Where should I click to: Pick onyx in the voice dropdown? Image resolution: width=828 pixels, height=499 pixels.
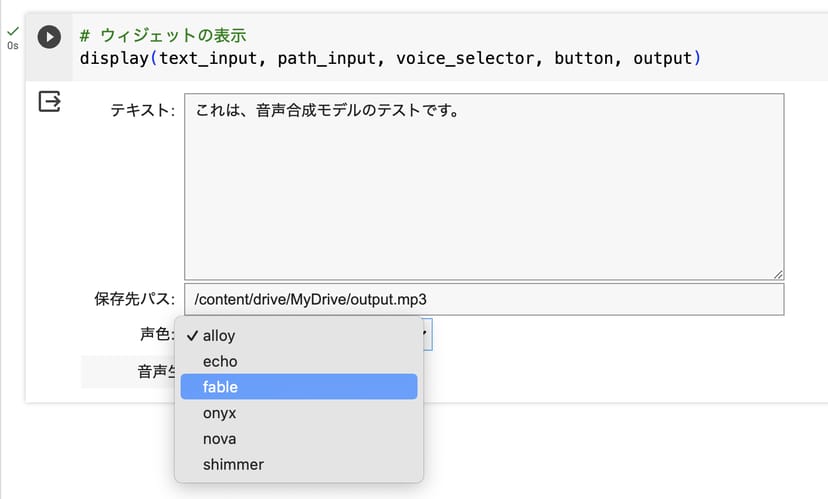[220, 413]
